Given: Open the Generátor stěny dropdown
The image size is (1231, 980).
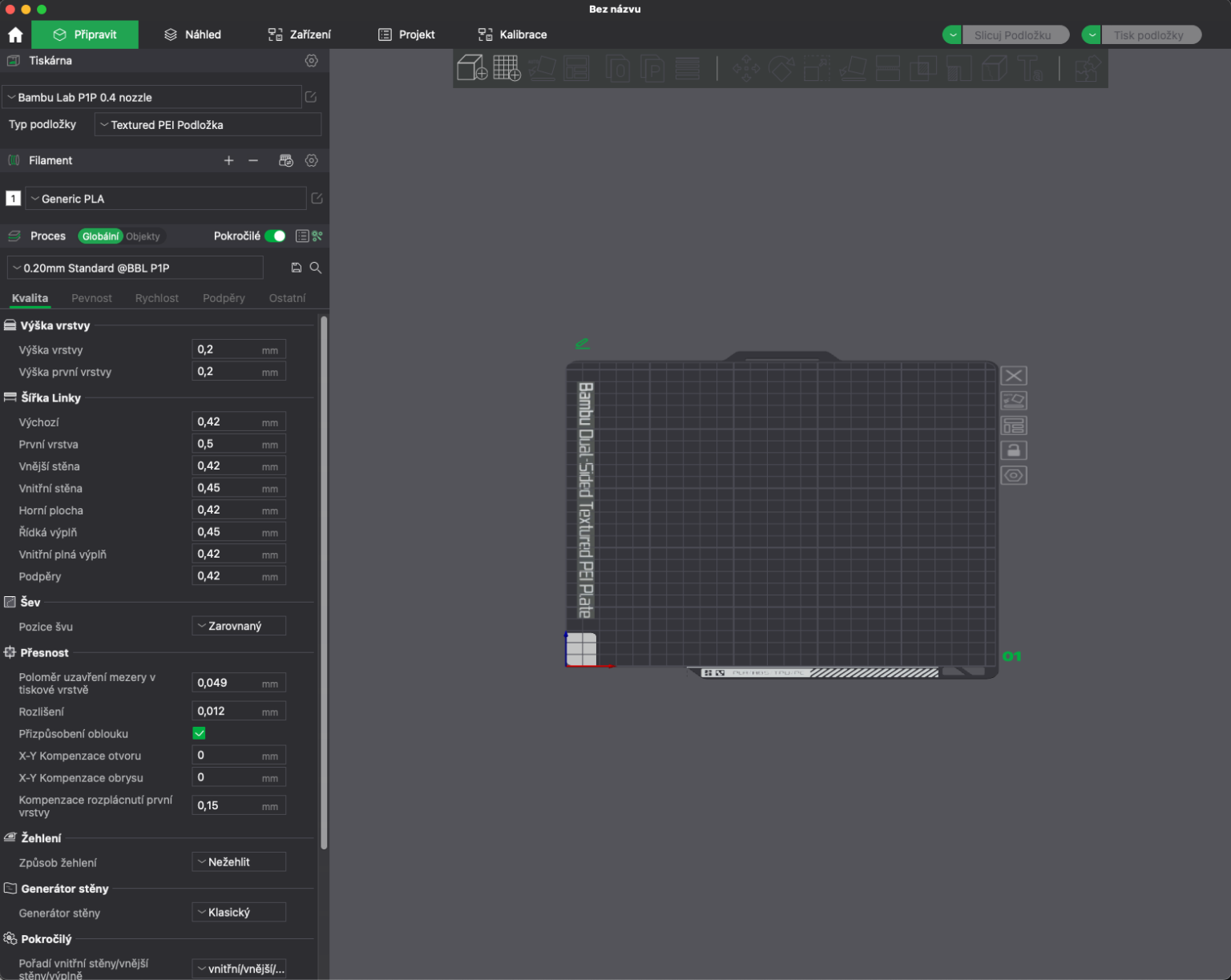Looking at the screenshot, I should (239, 912).
